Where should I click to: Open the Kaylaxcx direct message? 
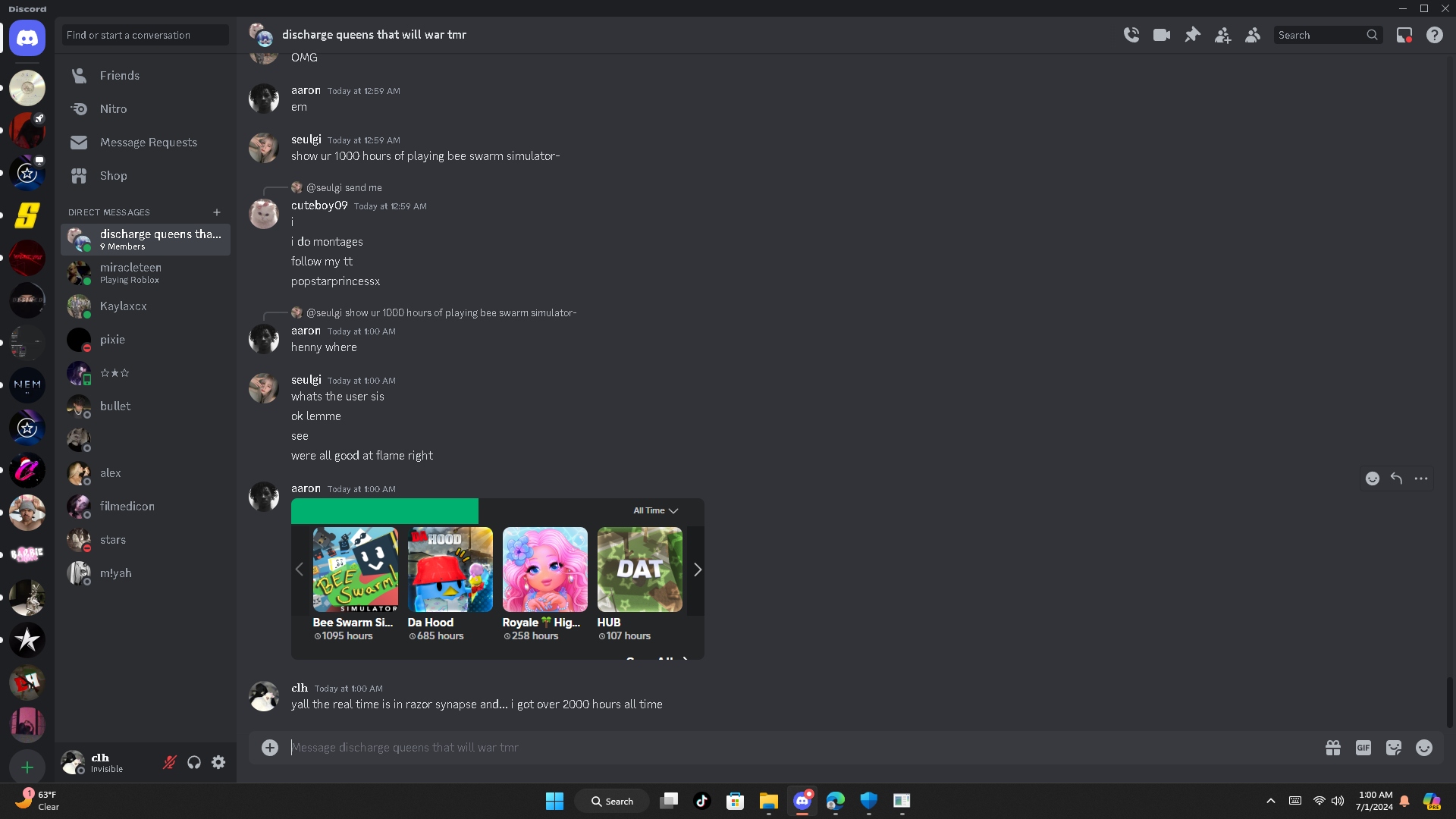point(146,306)
